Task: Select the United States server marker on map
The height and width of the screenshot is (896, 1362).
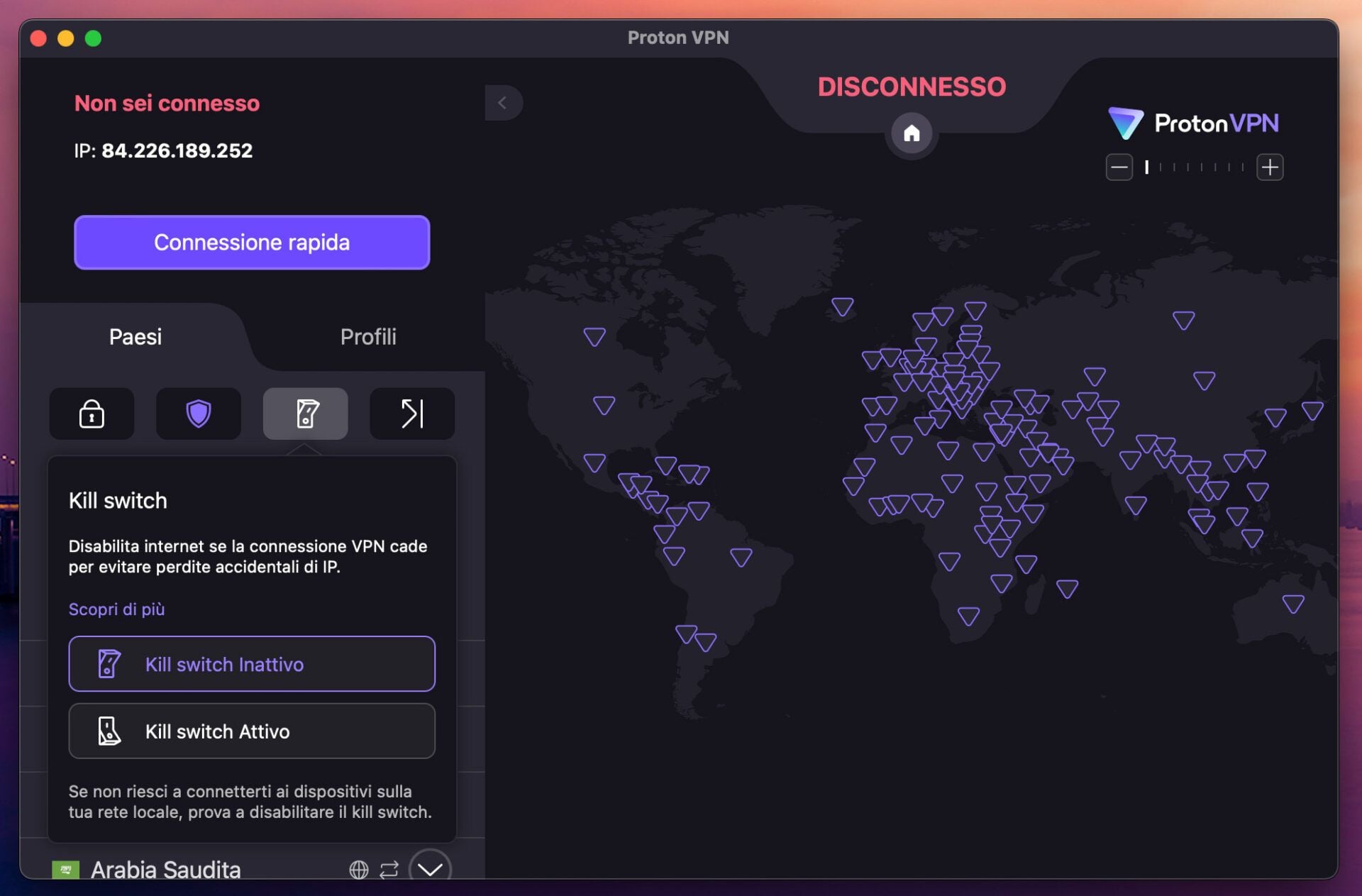Action: pyautogui.click(x=604, y=405)
